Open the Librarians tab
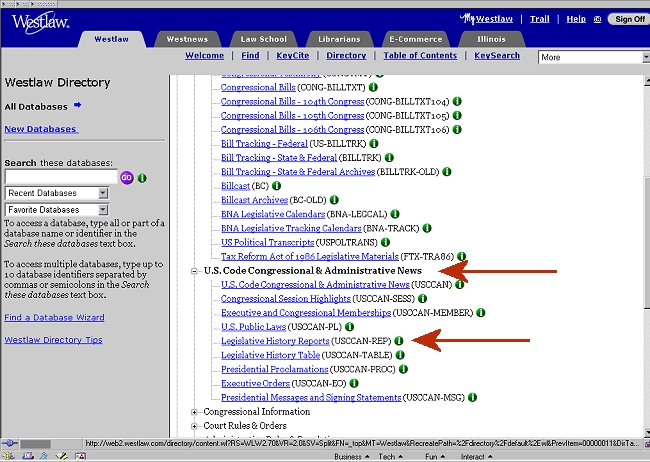This screenshot has width=650, height=462. click(340, 39)
